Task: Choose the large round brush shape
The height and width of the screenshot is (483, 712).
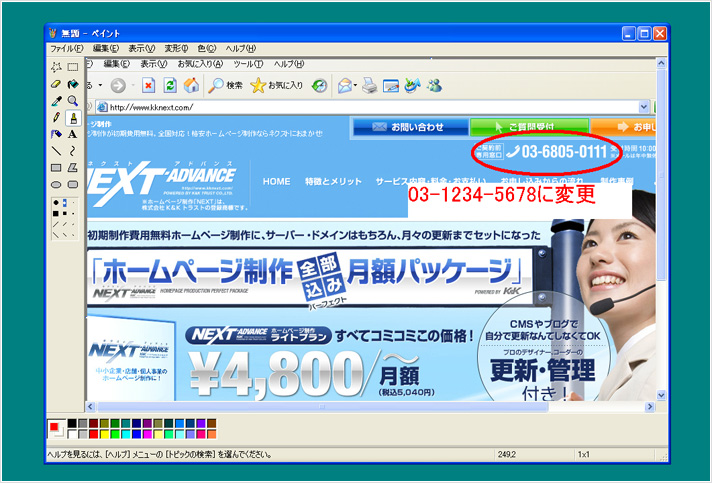Action: point(56,202)
